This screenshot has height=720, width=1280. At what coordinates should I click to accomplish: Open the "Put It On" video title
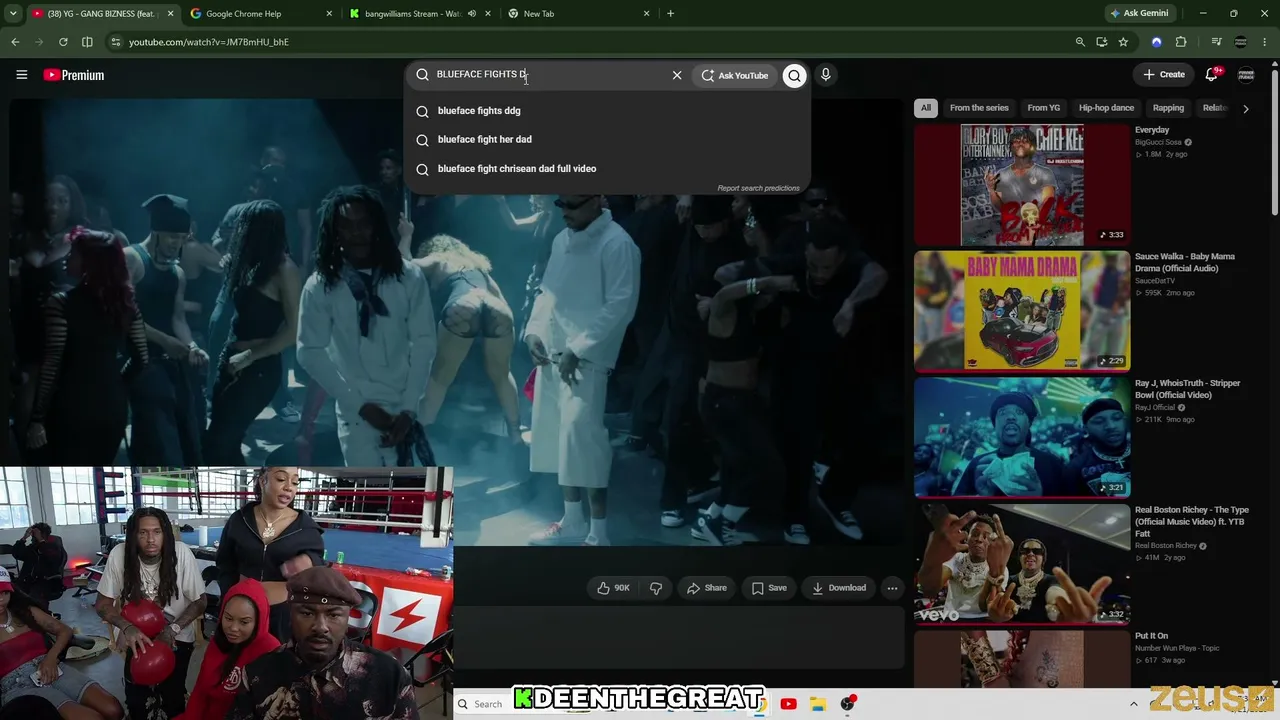point(1151,636)
